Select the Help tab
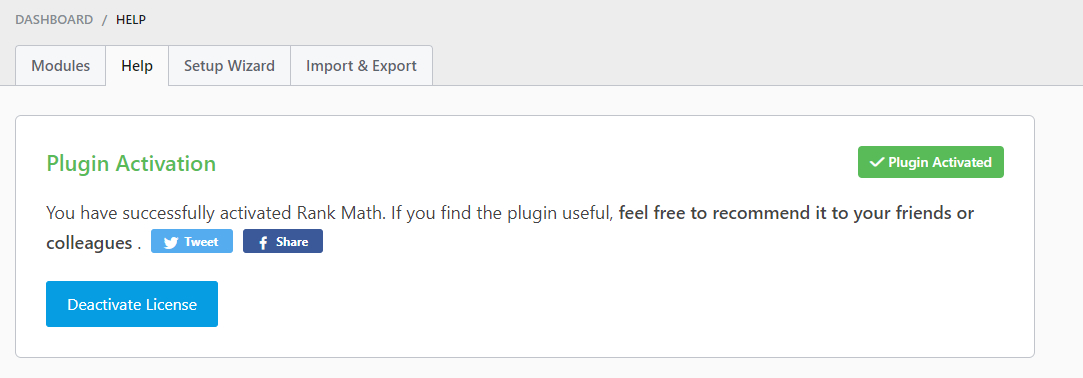 coord(137,66)
